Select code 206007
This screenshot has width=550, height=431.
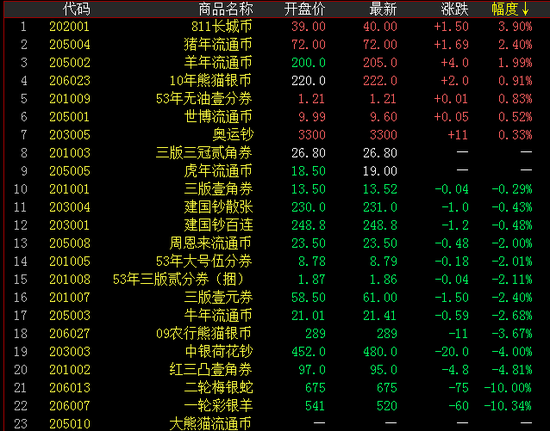[x=69, y=406]
